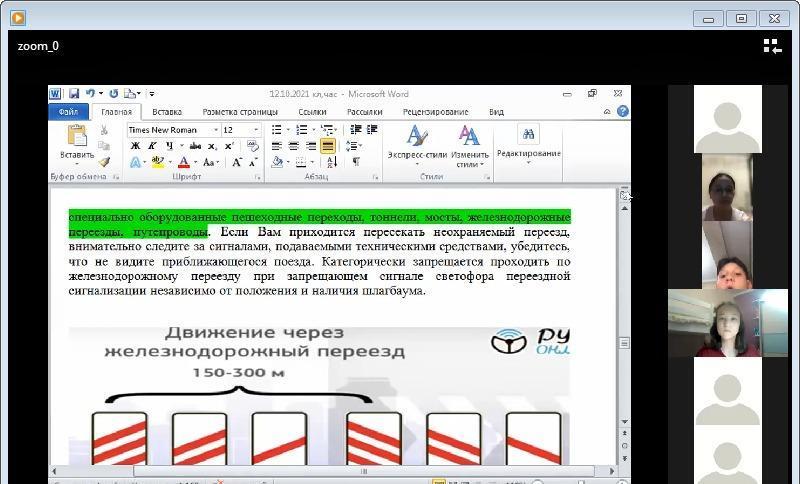Expand the Times New Roman font dropdown

(214, 130)
